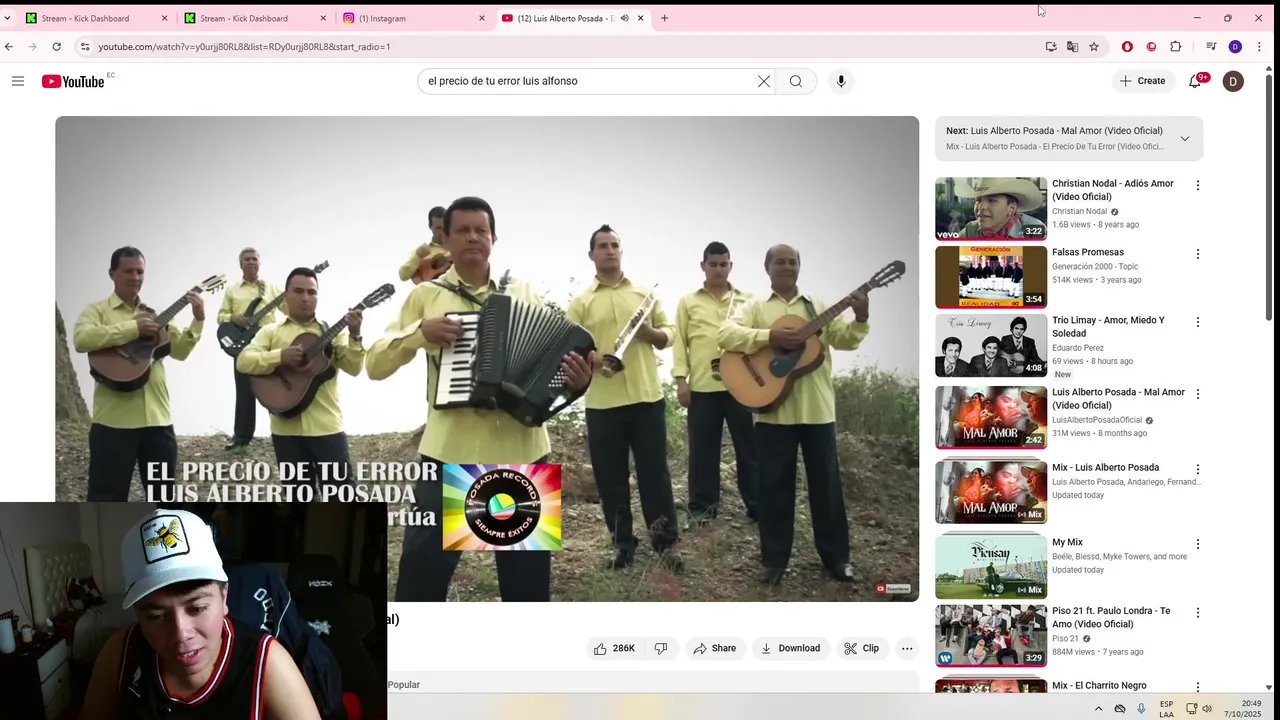1280x720 pixels.
Task: Go to the YouTube home logo
Action: [x=73, y=81]
